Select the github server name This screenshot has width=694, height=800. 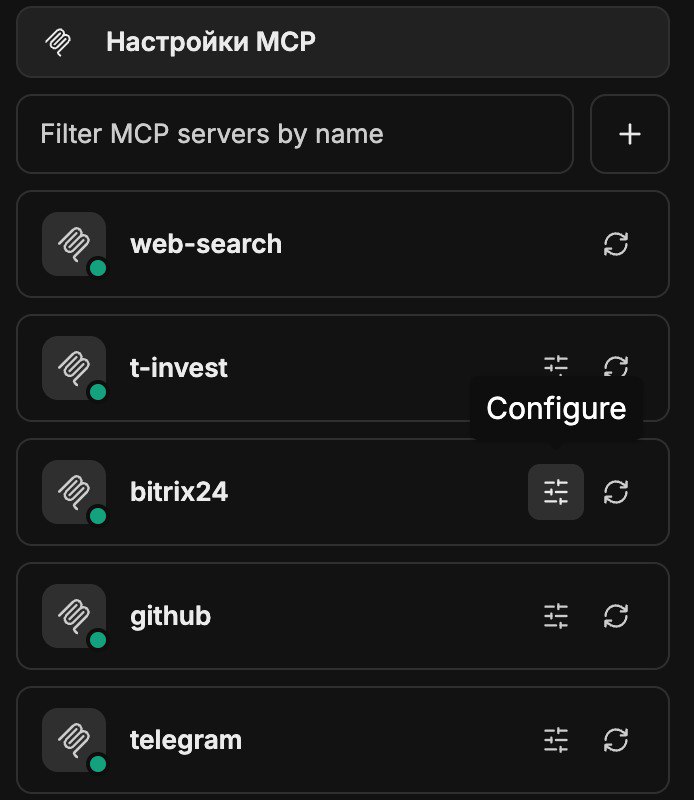pos(170,616)
